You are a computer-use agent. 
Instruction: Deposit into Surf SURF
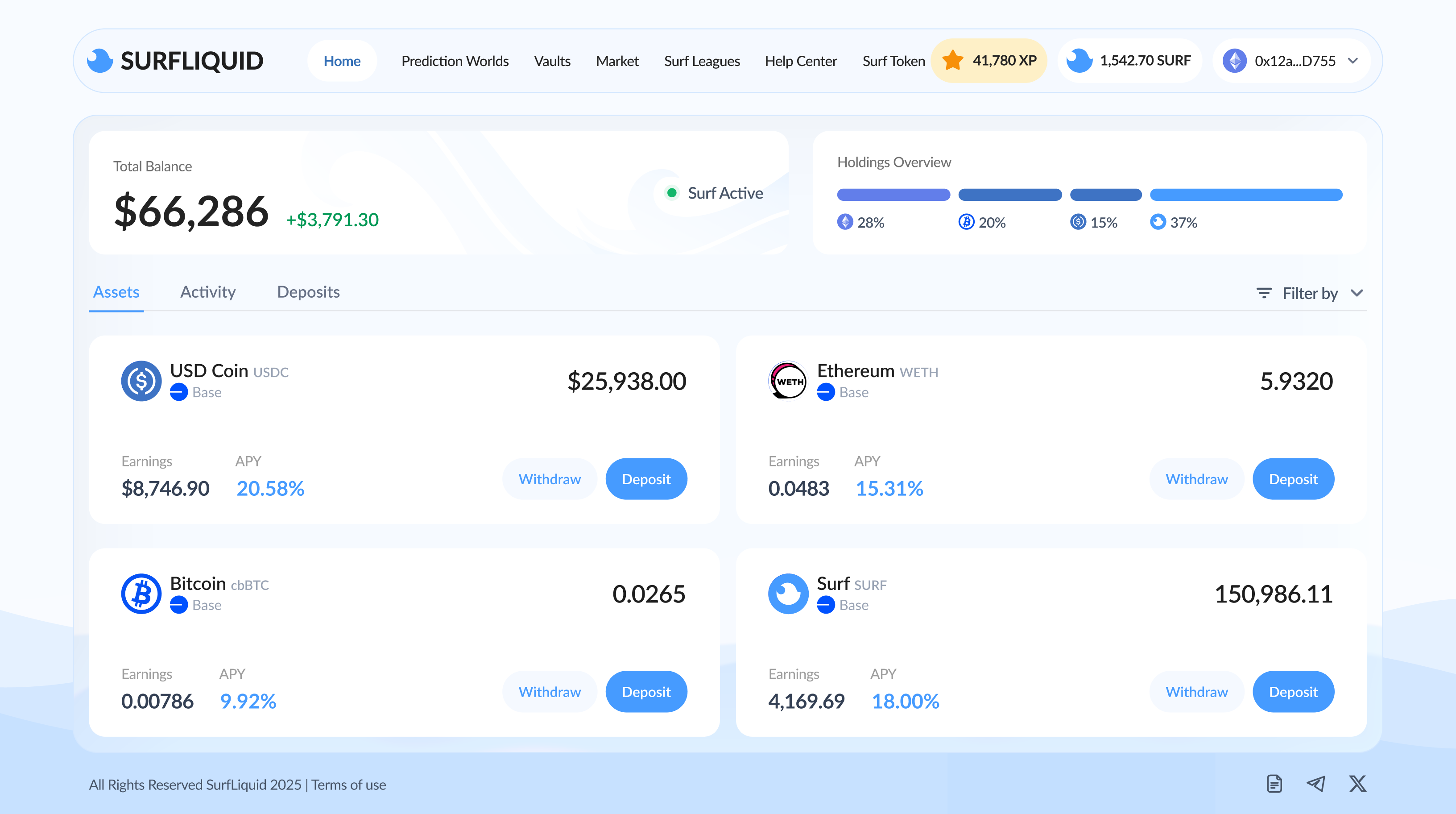[x=1293, y=691]
